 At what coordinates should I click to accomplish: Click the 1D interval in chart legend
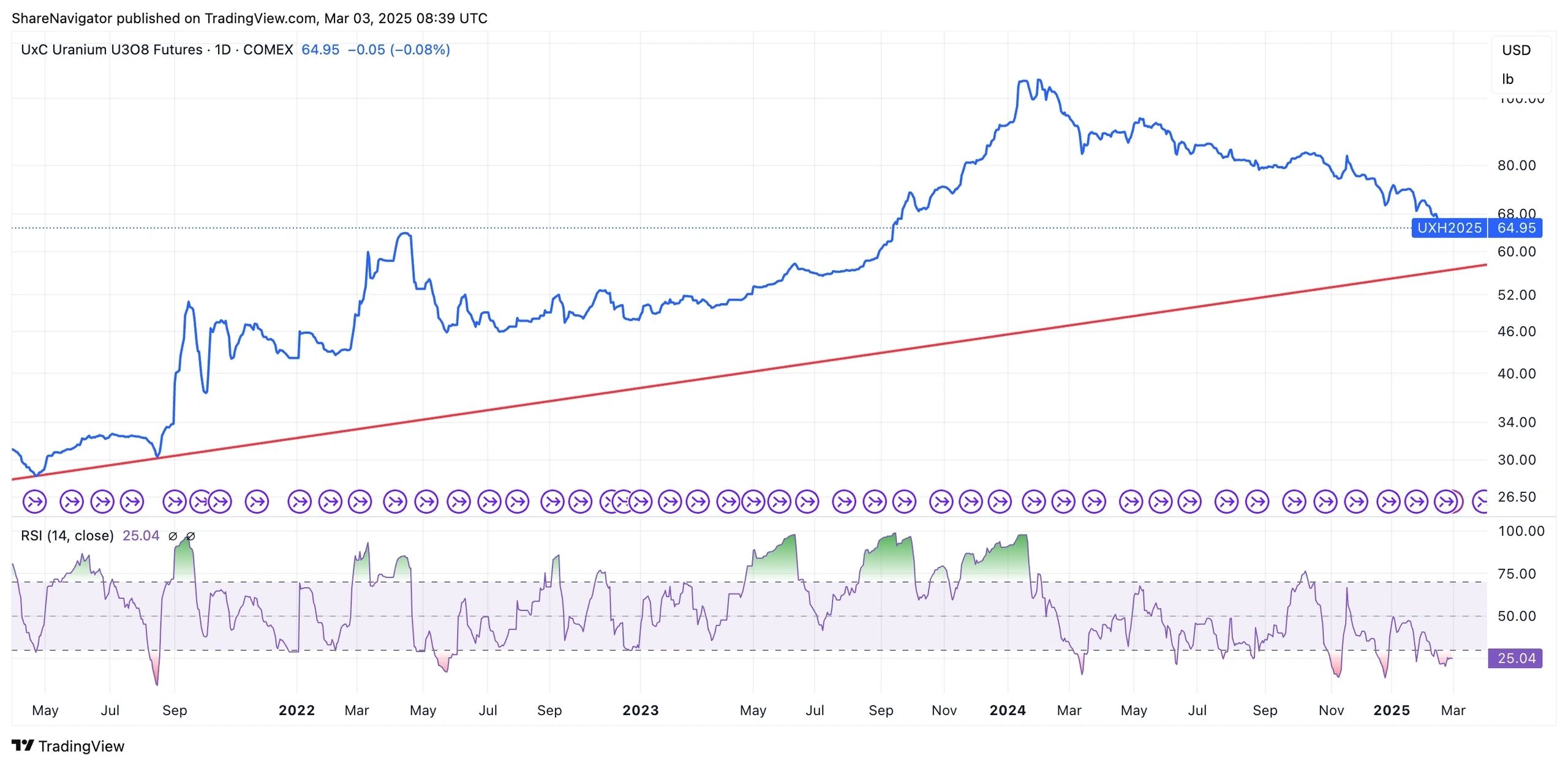[222, 50]
